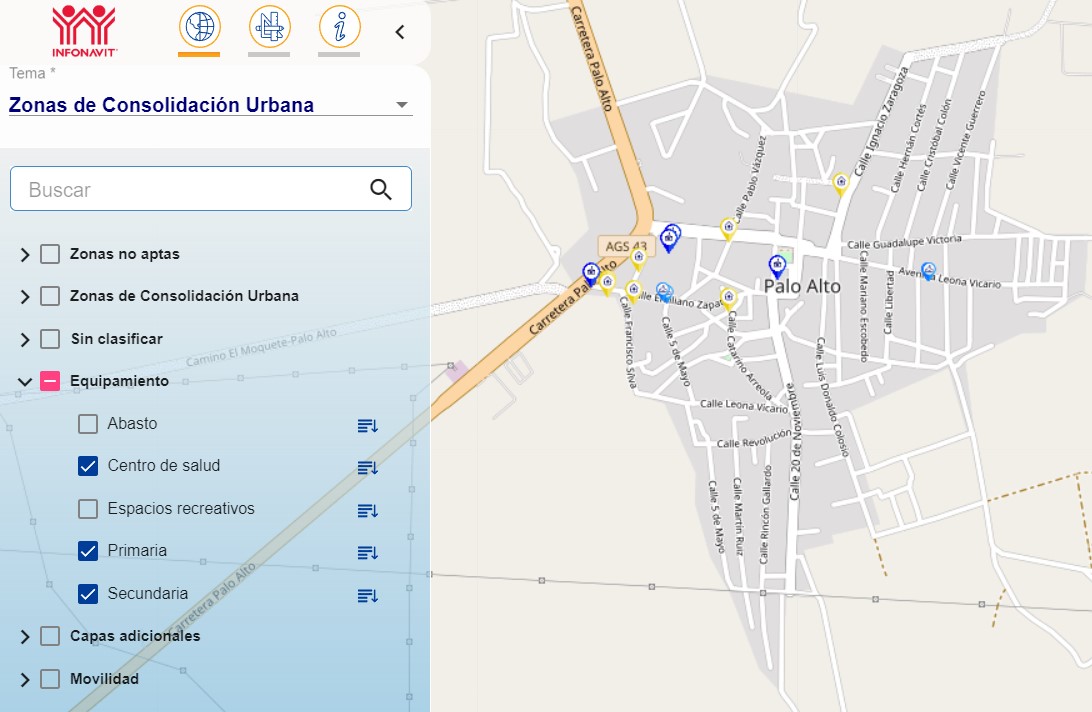Image resolution: width=1092 pixels, height=712 pixels.
Task: Open the legend icon next to Centro de salud
Action: pyautogui.click(x=368, y=468)
